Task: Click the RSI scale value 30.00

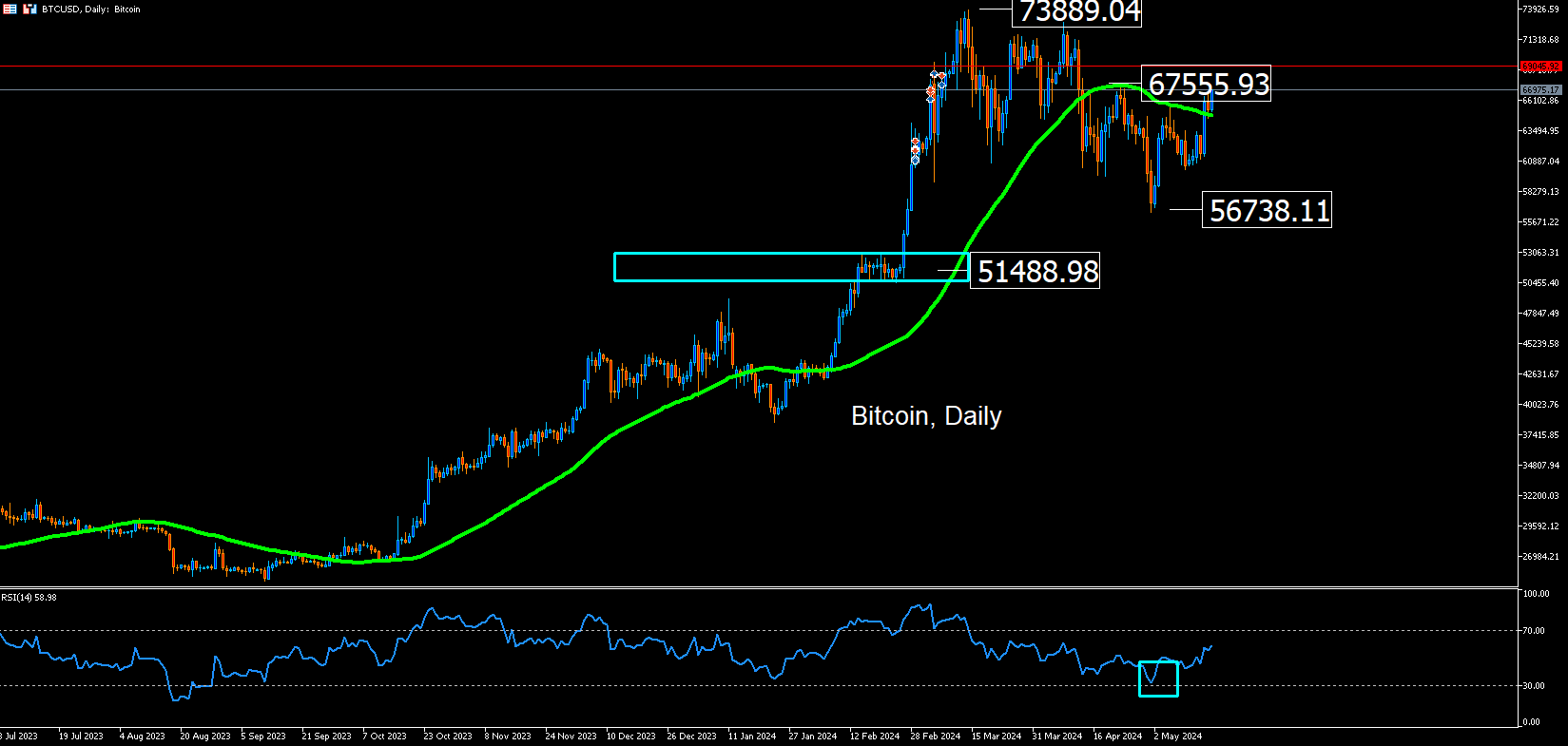Action: pyautogui.click(x=1534, y=686)
